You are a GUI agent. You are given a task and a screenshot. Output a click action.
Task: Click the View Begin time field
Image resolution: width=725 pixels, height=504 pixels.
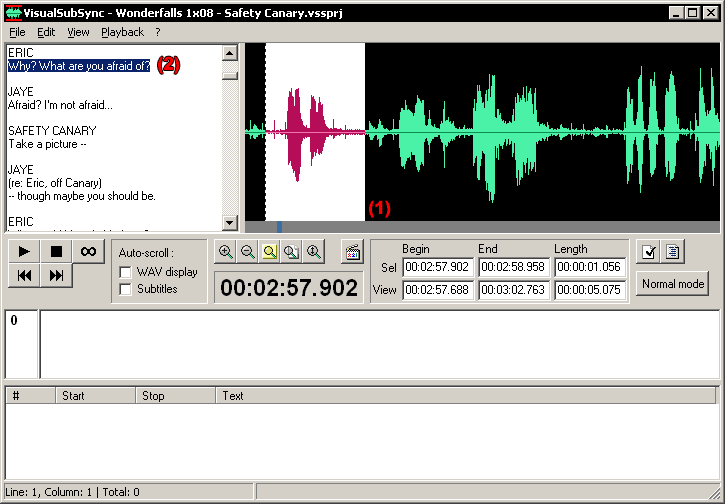tap(437, 290)
